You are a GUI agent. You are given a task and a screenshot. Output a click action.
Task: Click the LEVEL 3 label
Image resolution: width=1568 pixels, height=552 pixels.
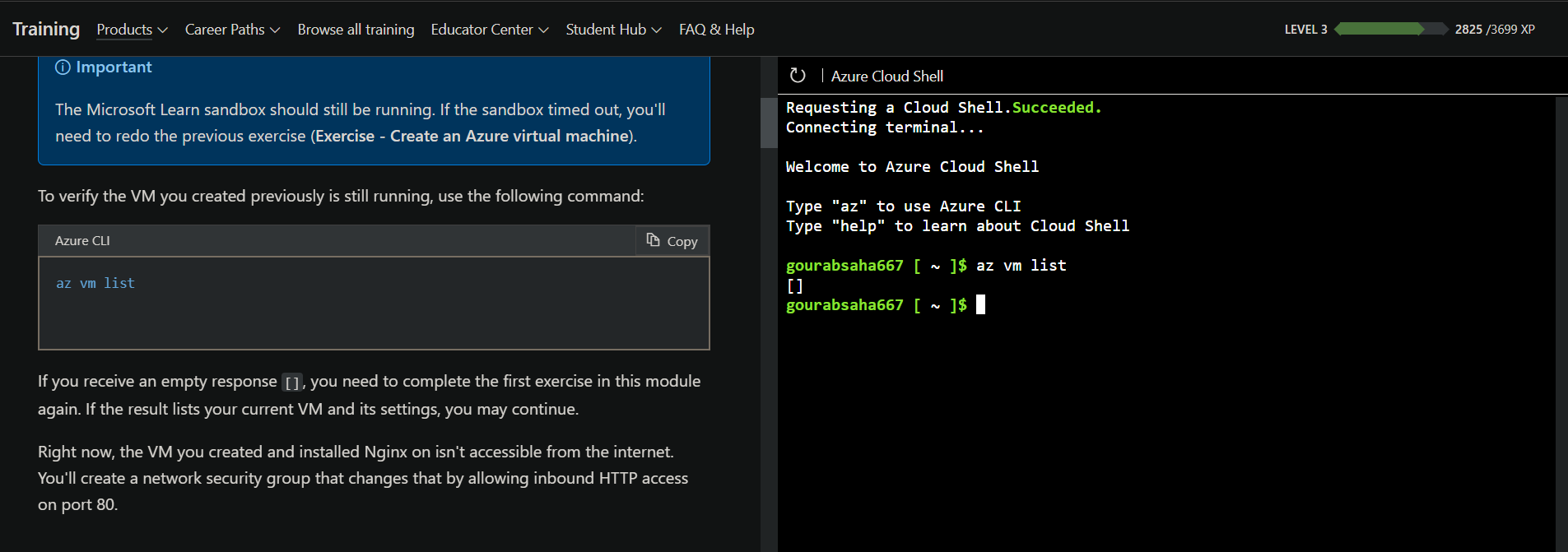[1305, 30]
